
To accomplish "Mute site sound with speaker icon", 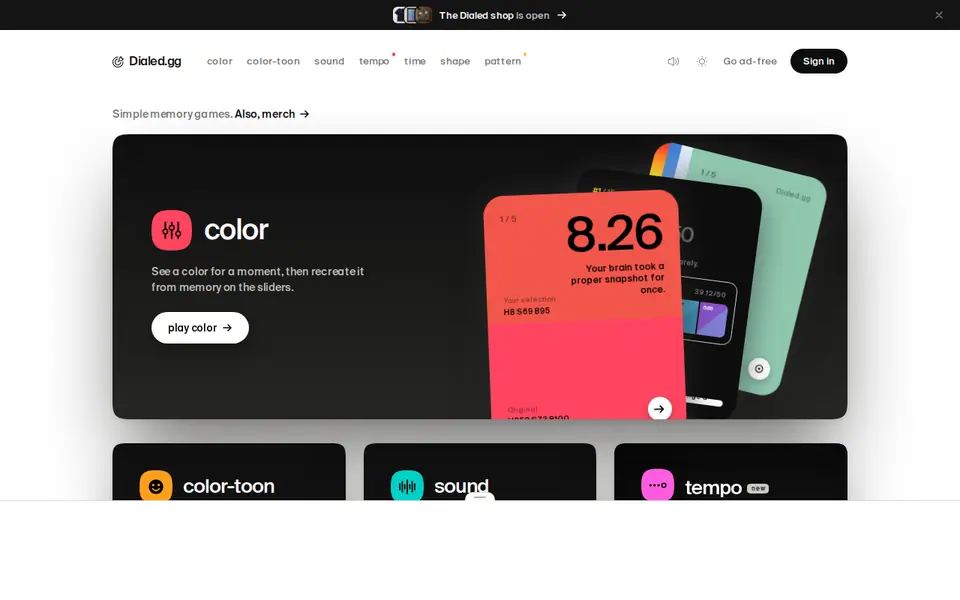I will [673, 61].
